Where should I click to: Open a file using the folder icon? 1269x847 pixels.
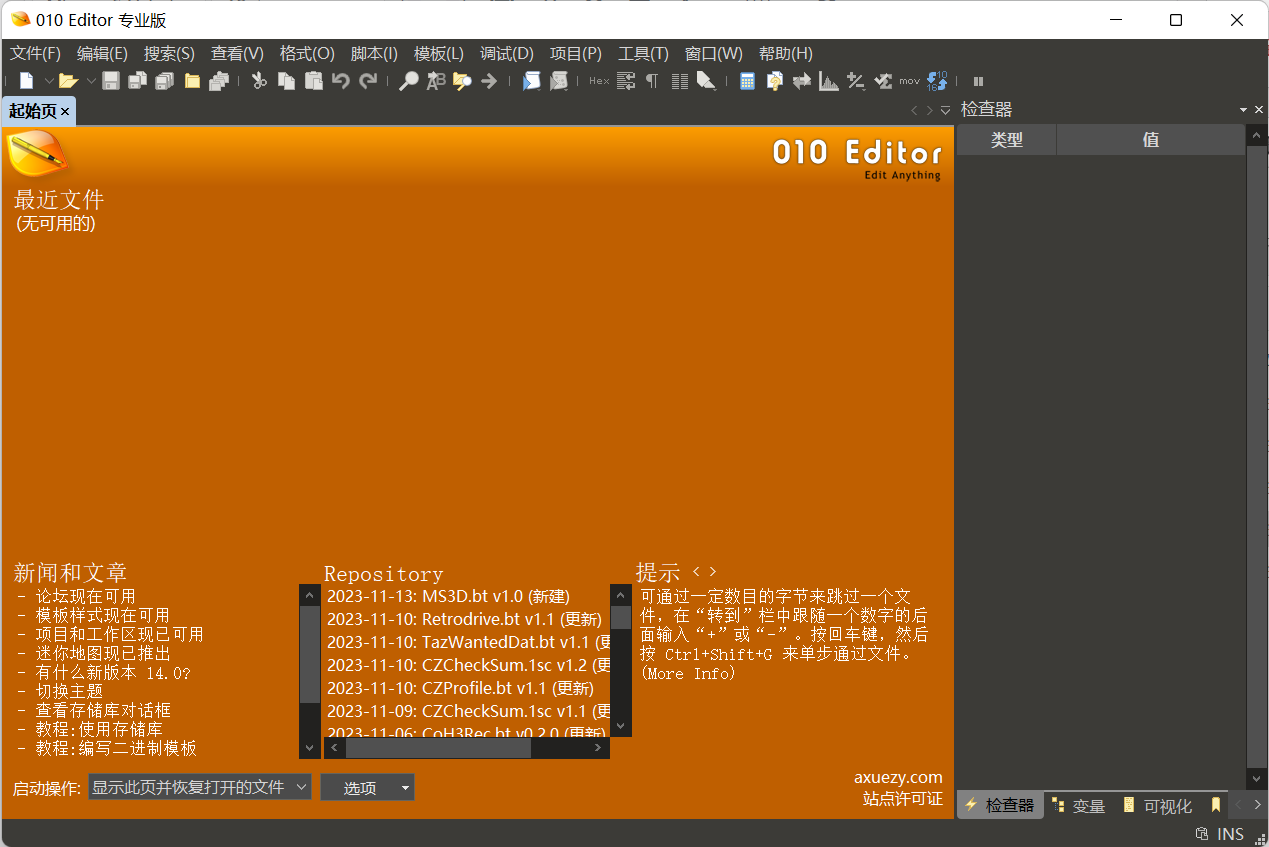68,81
